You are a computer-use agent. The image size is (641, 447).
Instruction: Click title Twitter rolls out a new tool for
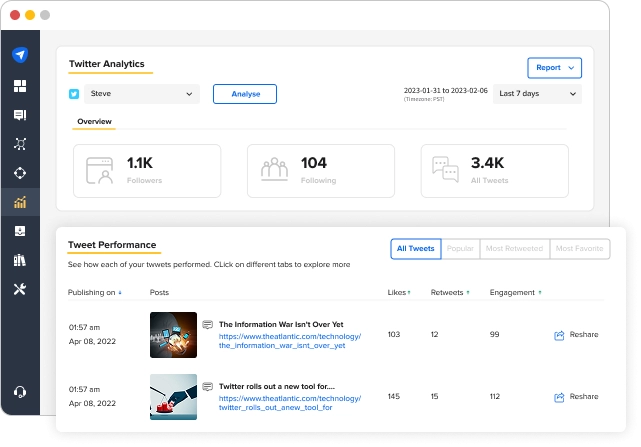pos(277,386)
